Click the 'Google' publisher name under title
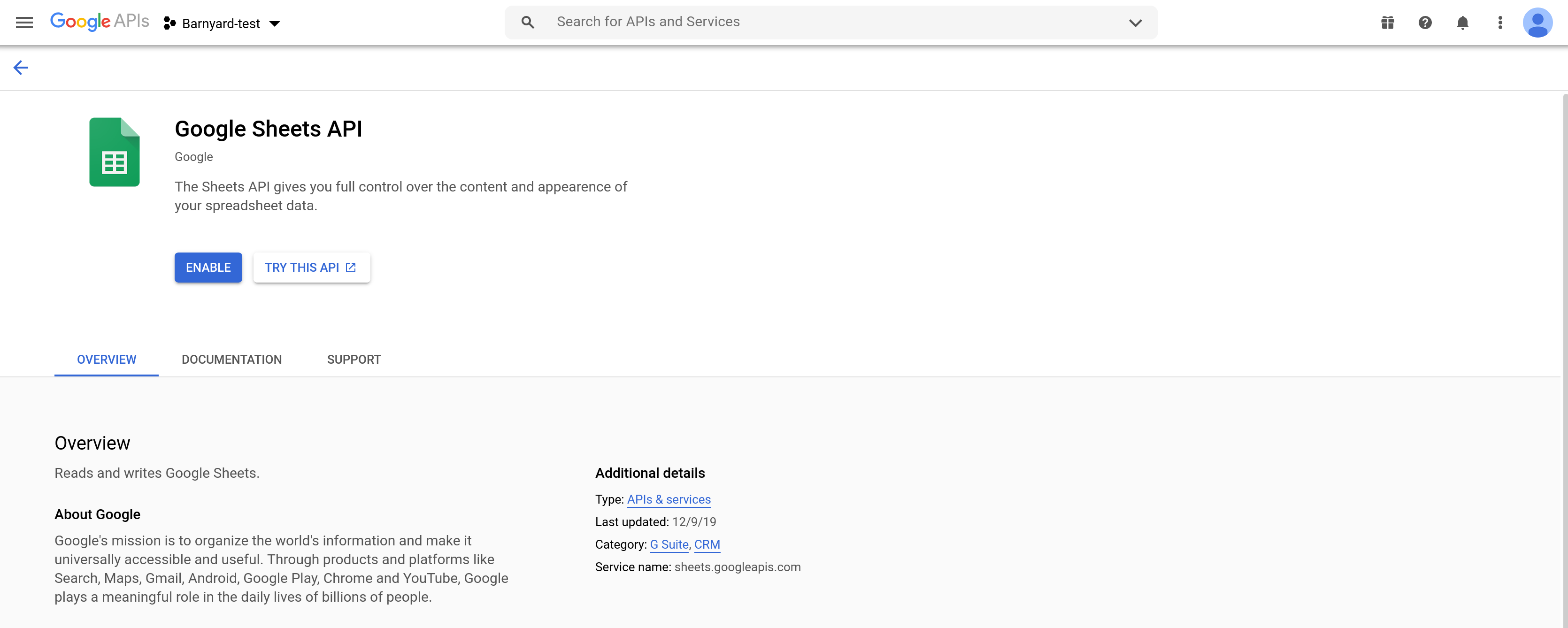Viewport: 1568px width, 628px height. [193, 156]
